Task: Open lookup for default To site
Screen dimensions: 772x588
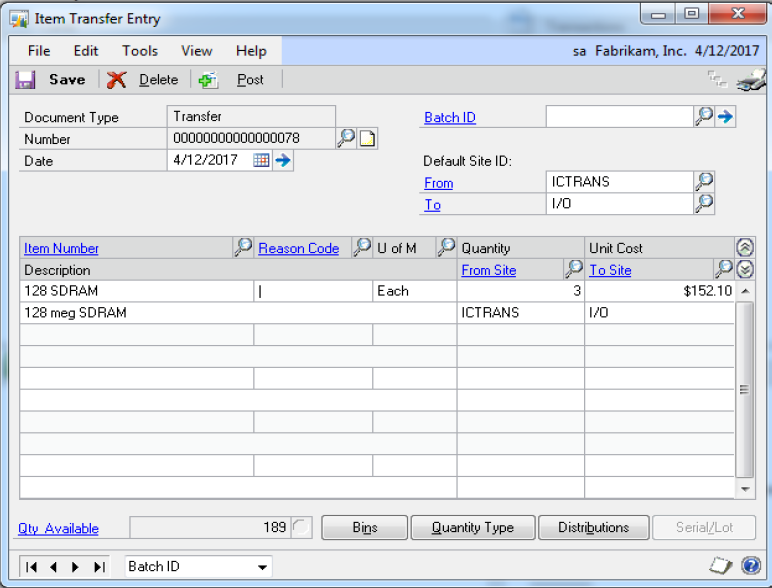Action: 704,204
